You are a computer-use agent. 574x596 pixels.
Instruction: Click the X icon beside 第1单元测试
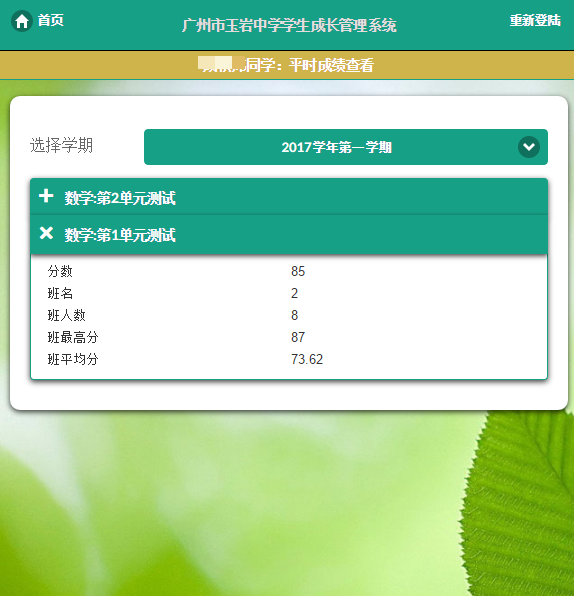coord(46,233)
